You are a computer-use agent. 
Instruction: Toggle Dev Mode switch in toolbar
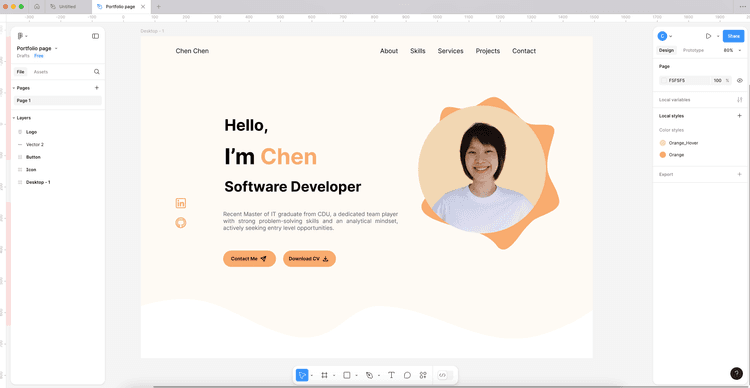click(x=445, y=376)
